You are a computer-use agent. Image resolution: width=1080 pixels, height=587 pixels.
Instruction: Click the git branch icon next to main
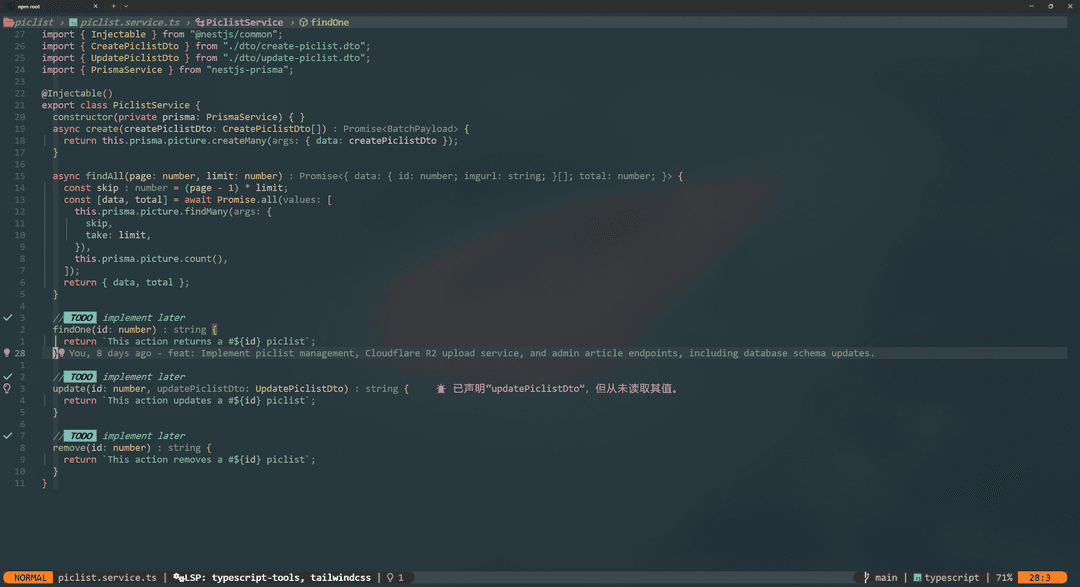pyautogui.click(x=866, y=577)
